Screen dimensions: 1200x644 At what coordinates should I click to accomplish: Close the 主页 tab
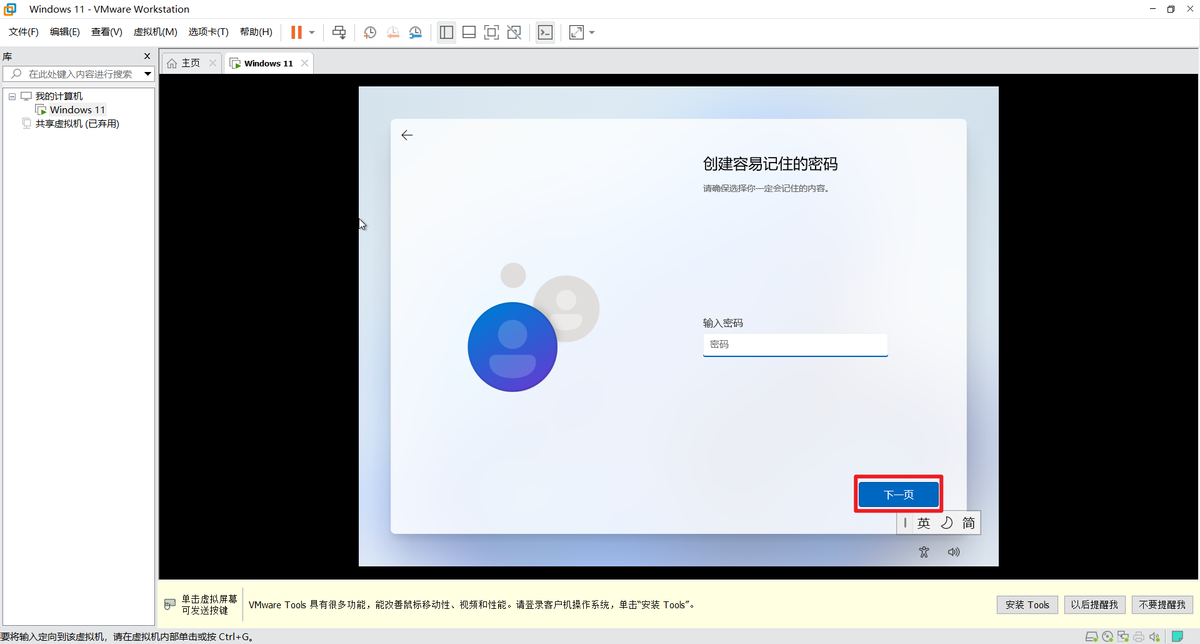(212, 63)
